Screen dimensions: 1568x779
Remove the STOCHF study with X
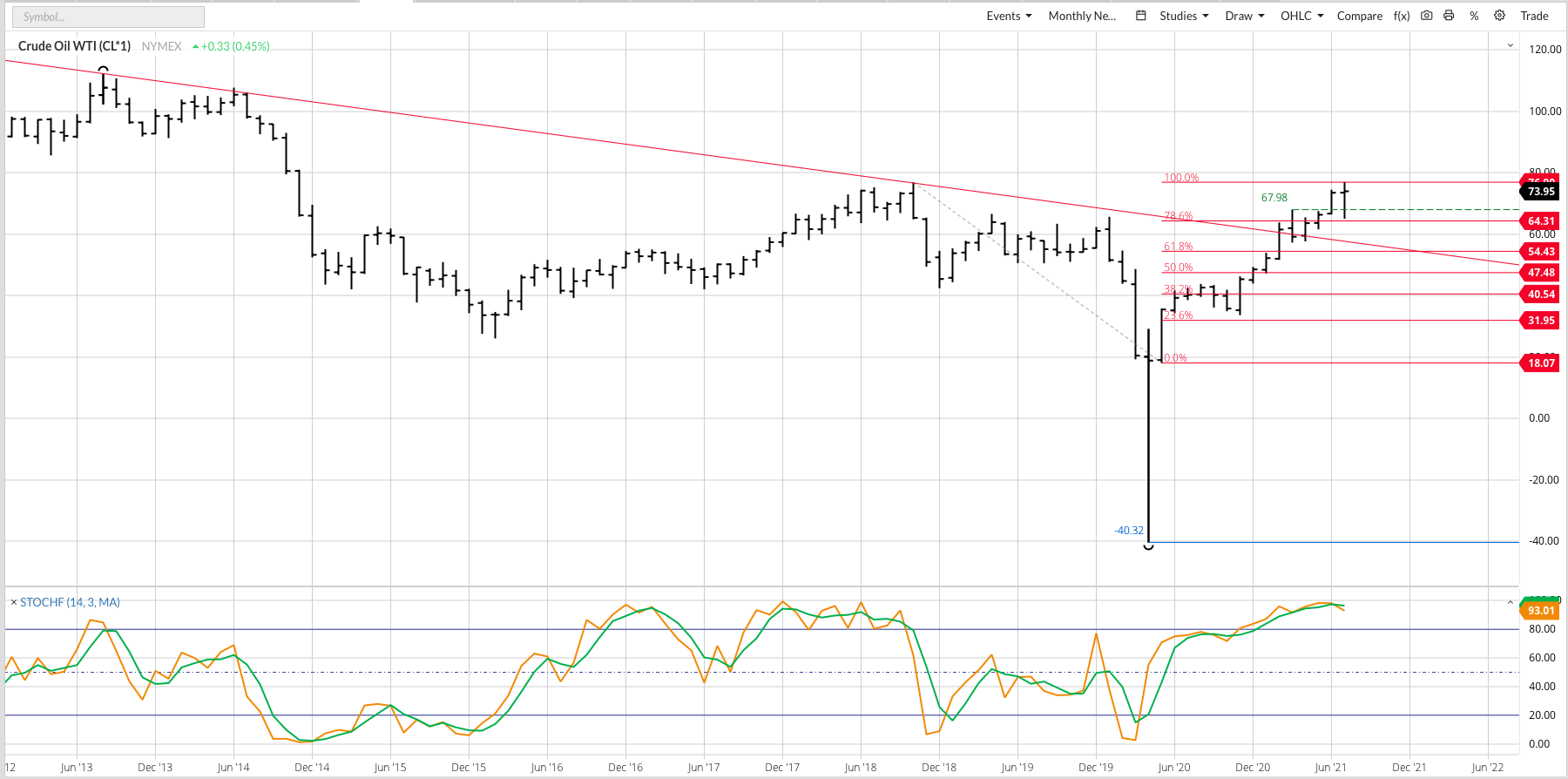tap(13, 602)
